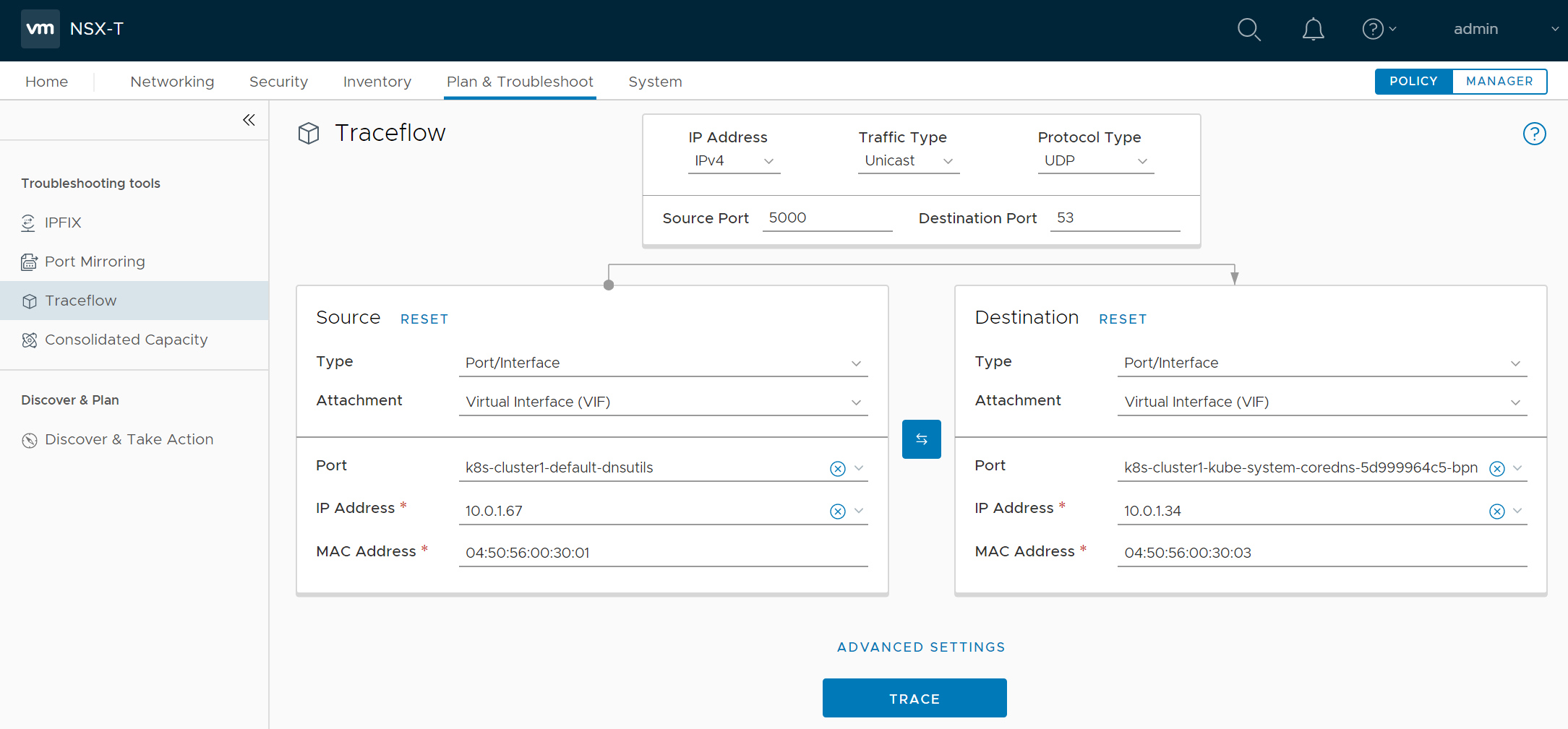The height and width of the screenshot is (729, 1568).
Task: Edit the Destination Port 53 field
Action: coord(1115,218)
